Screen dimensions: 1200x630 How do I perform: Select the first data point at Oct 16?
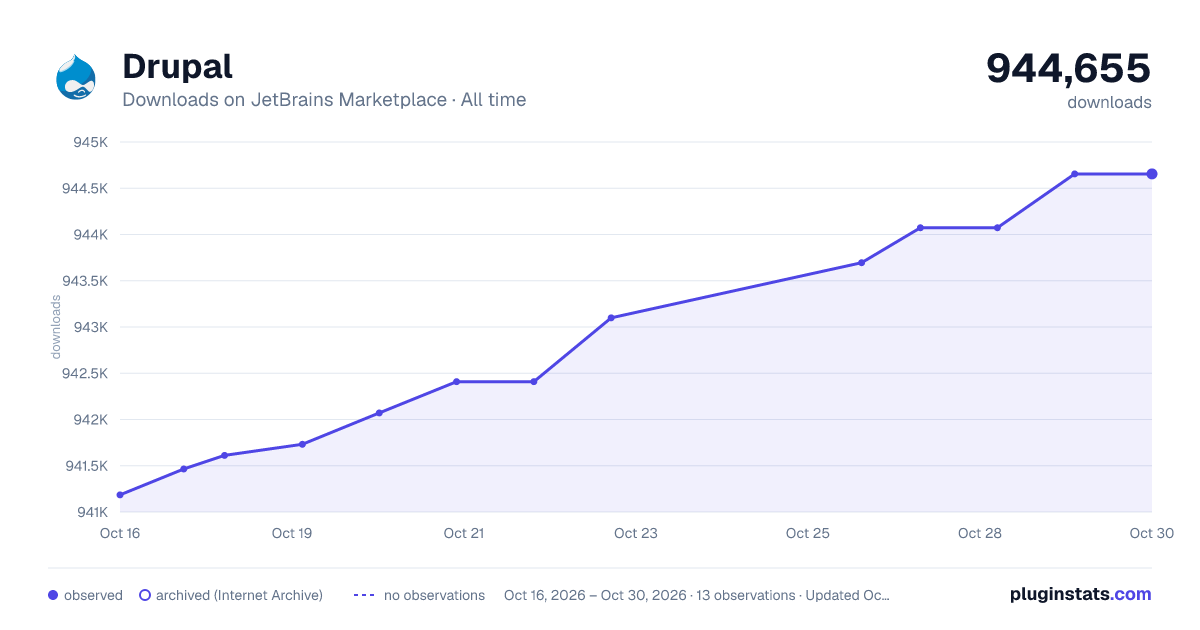(x=120, y=495)
